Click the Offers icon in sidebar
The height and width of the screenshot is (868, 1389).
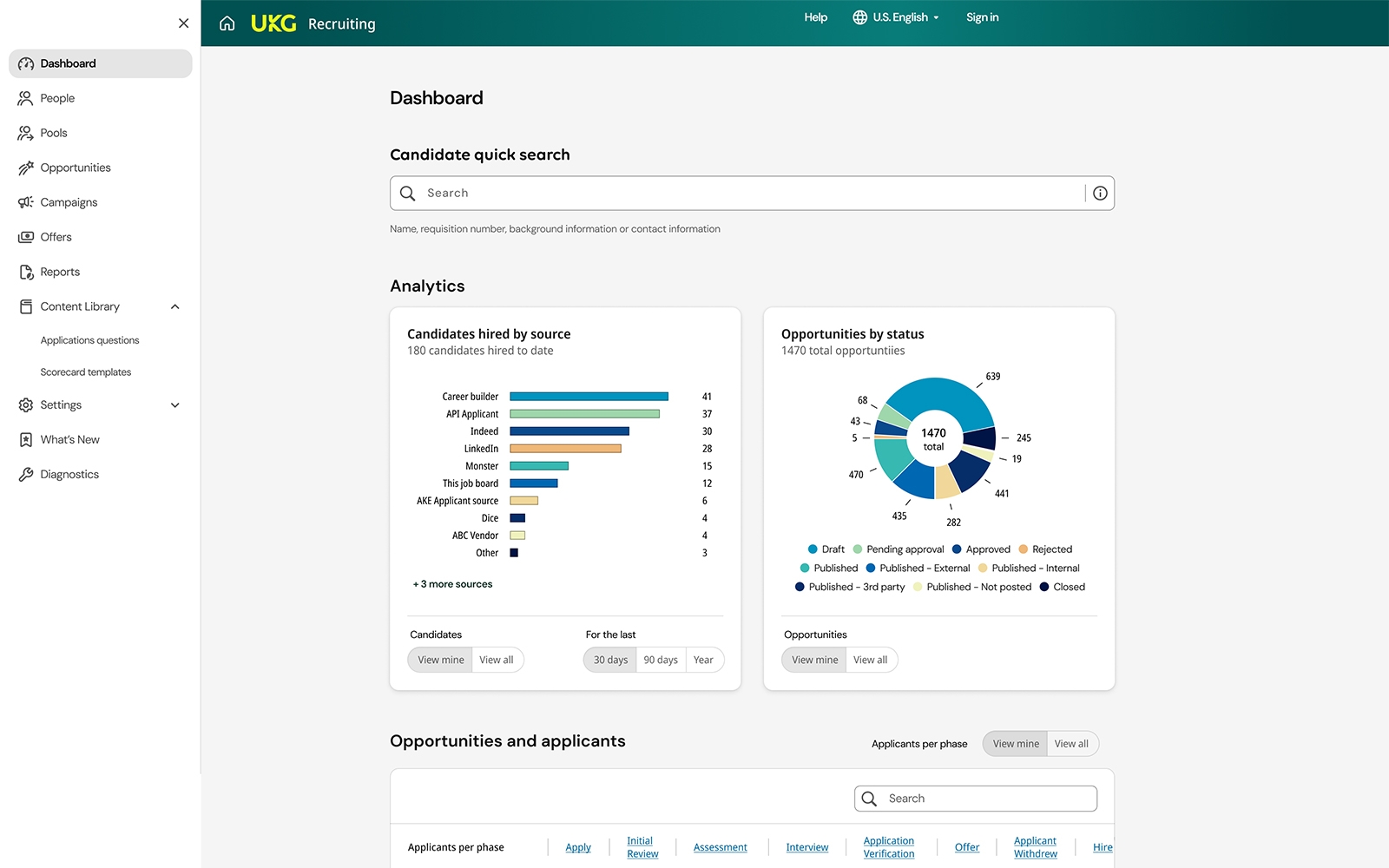click(26, 237)
